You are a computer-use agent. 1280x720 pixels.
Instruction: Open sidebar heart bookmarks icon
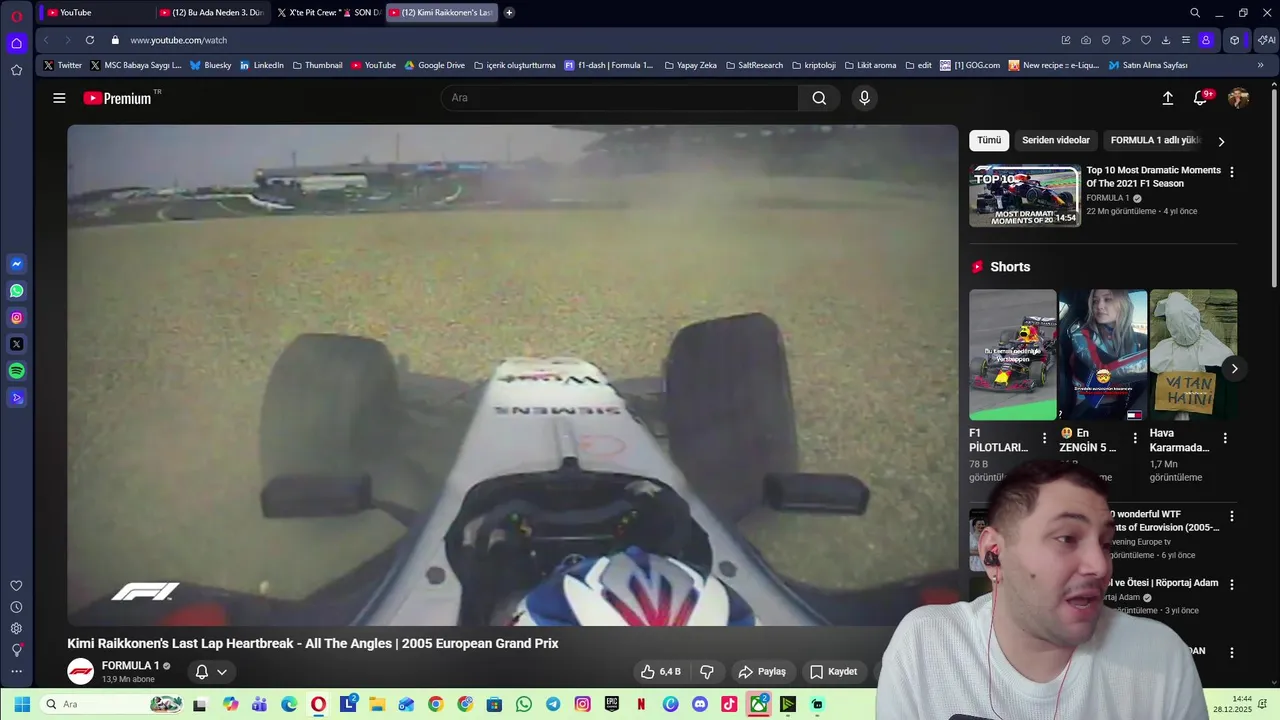tap(16, 586)
